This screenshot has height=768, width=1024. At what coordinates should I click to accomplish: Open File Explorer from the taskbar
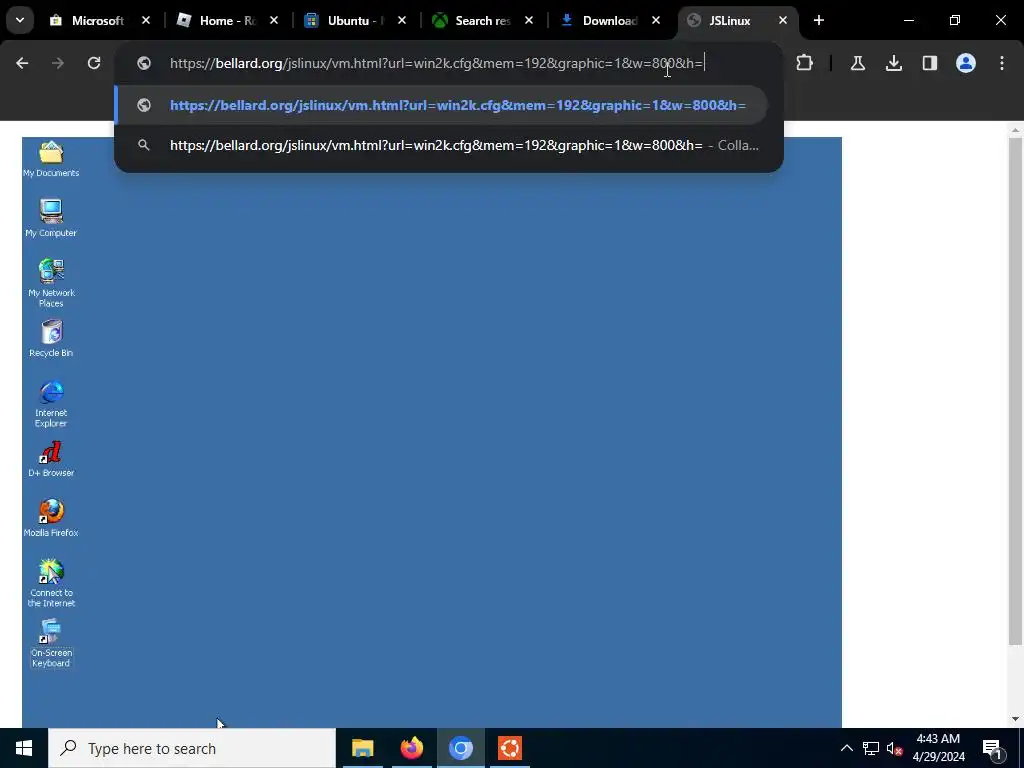coord(362,748)
